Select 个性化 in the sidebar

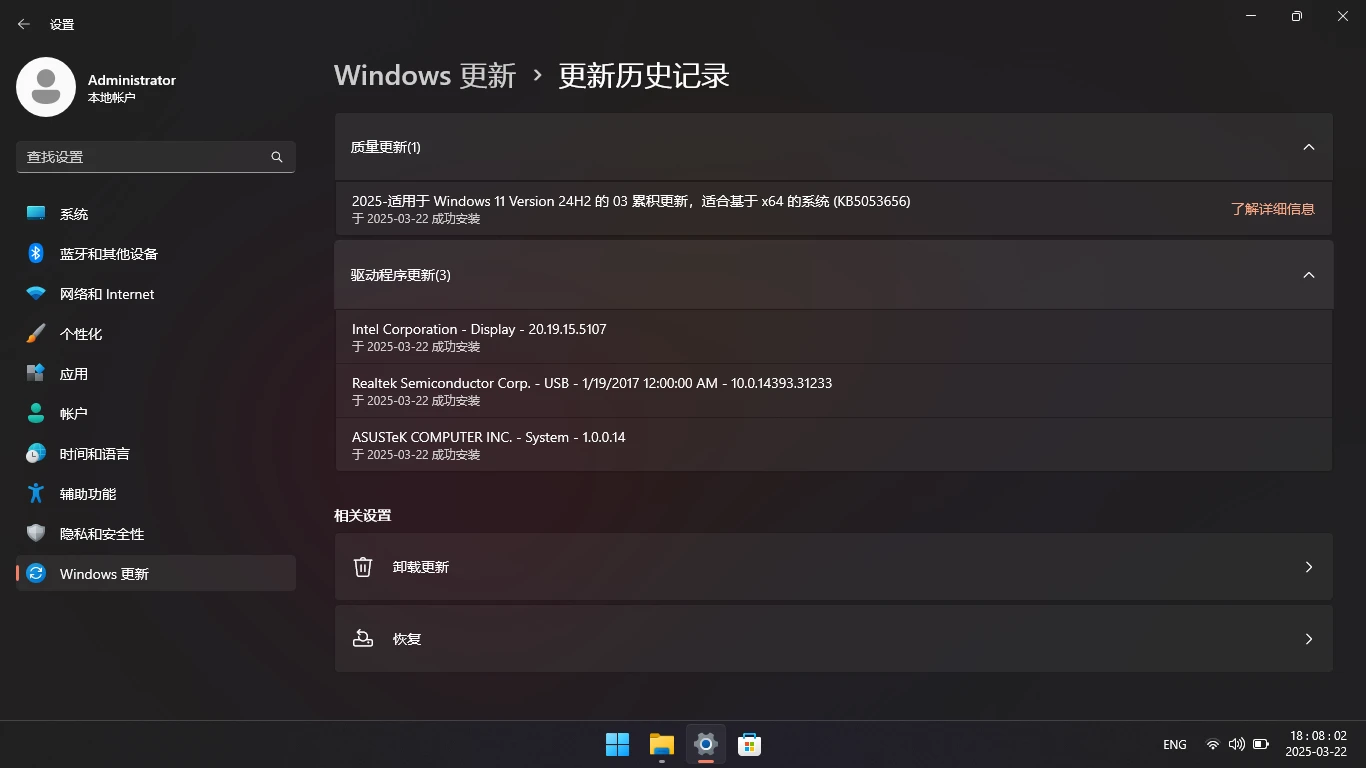[156, 334]
